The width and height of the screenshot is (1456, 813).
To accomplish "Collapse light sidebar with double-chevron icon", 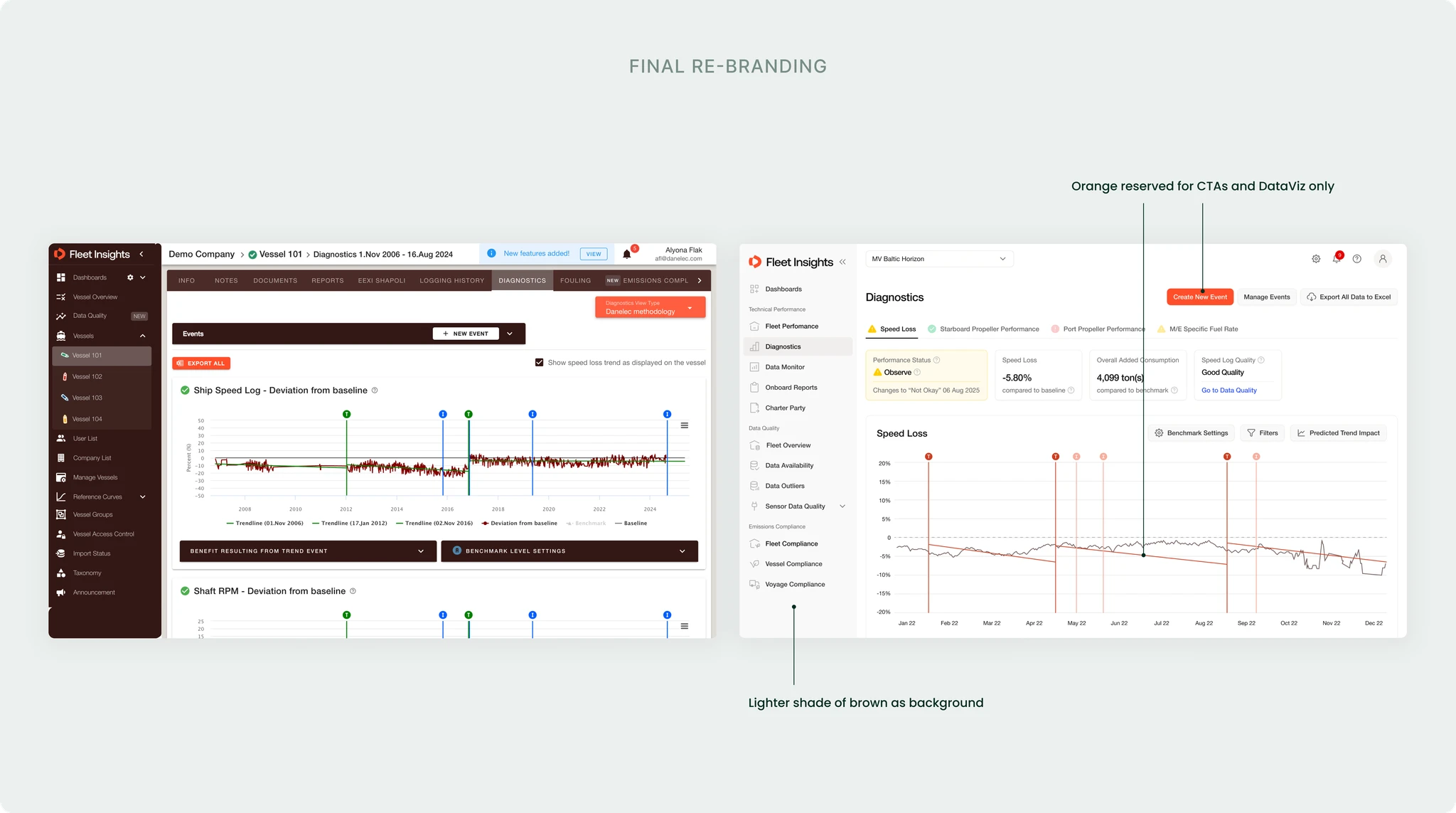I will pyautogui.click(x=842, y=262).
